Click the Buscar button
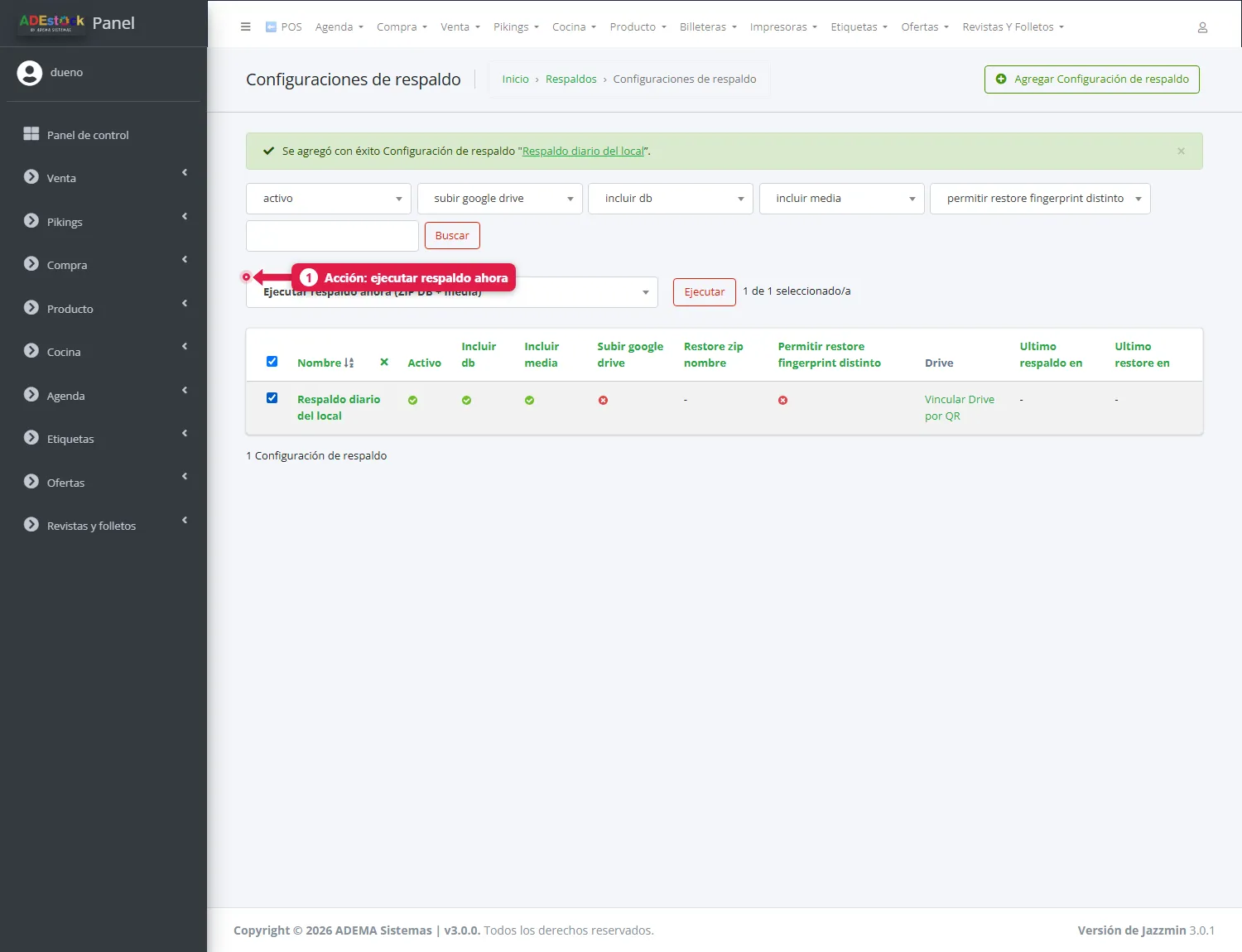Viewport: 1242px width, 952px height. [452, 235]
